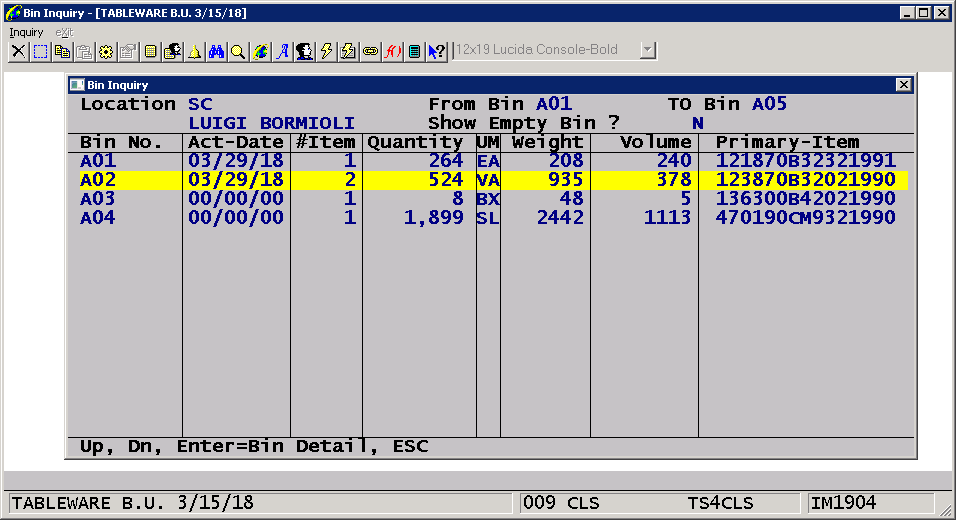The width and height of the screenshot is (956, 520).
Task: Click the 009 CLS status bar entry
Action: 561,503
